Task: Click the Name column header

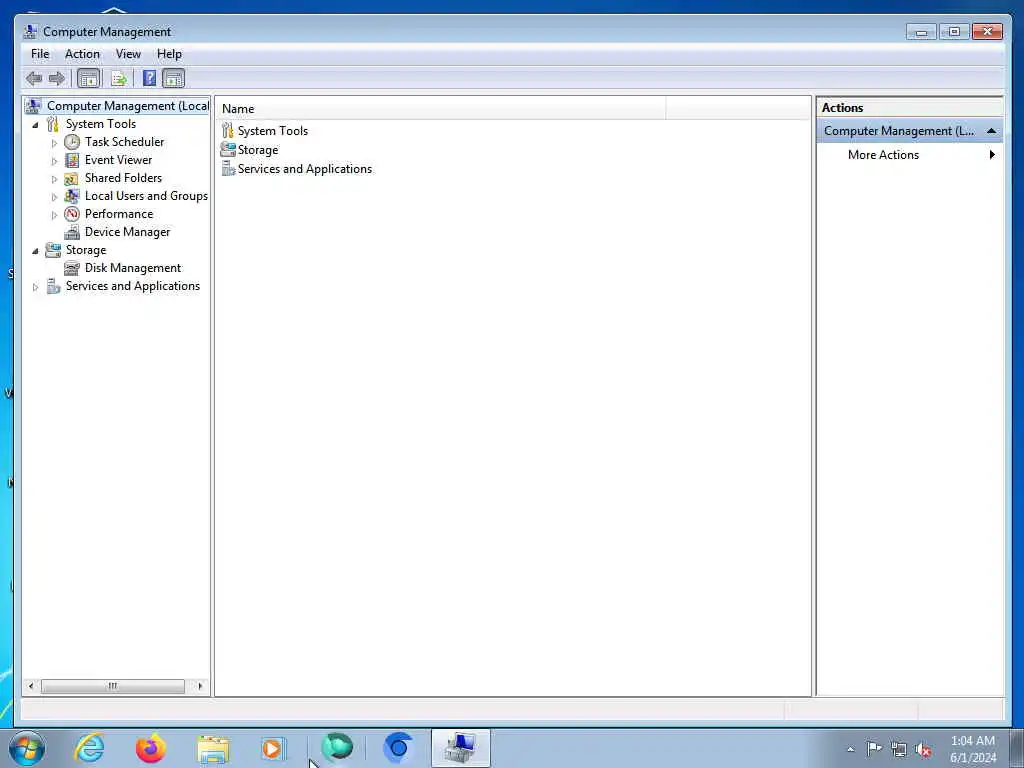Action: pyautogui.click(x=441, y=109)
